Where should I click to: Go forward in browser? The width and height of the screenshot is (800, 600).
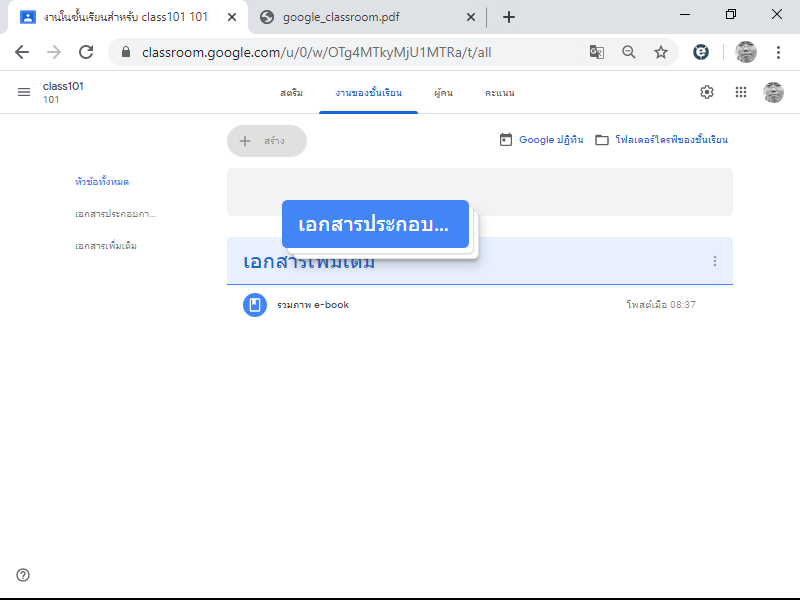(54, 52)
